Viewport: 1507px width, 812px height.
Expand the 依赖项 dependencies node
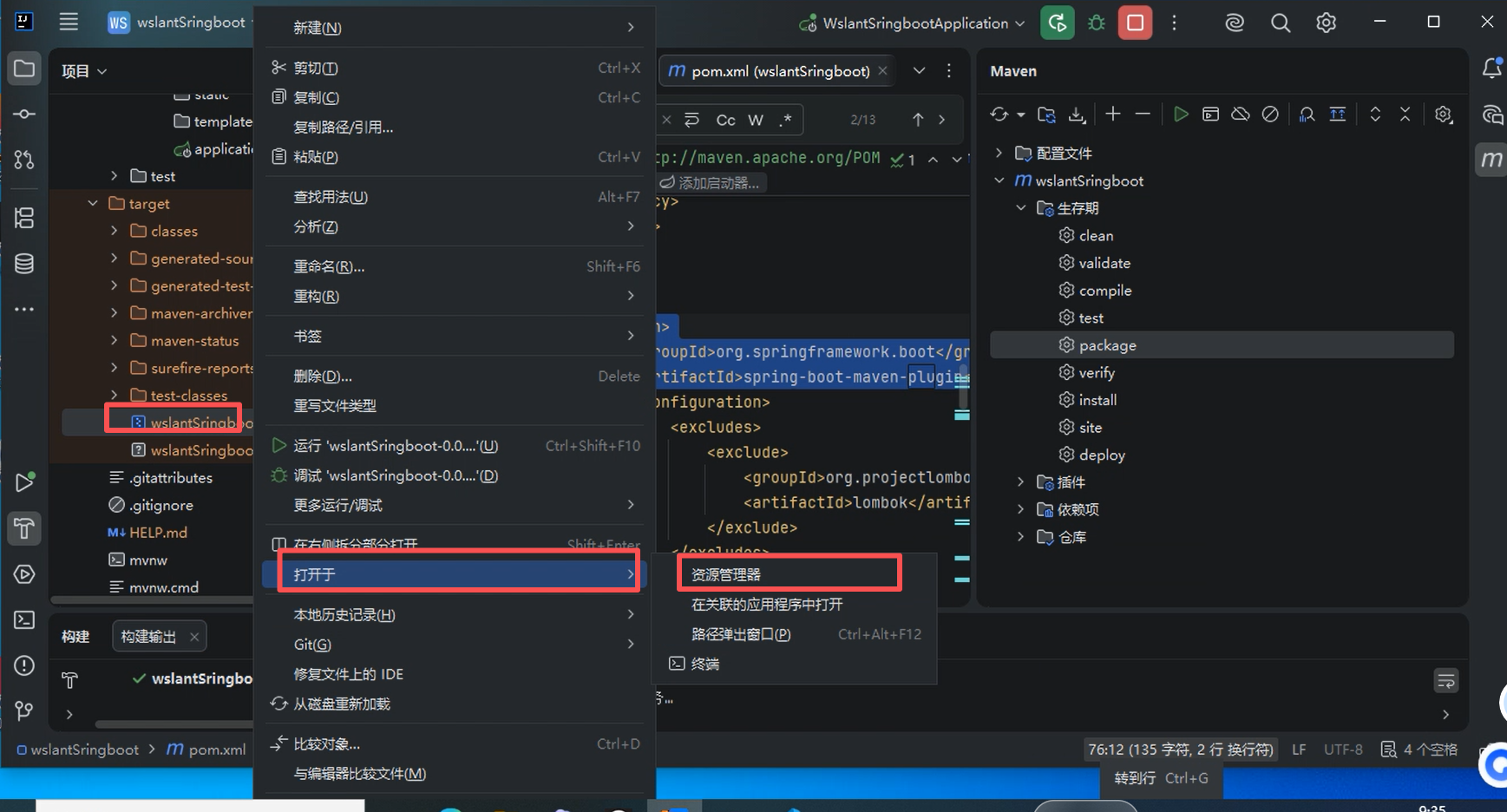click(x=1021, y=509)
